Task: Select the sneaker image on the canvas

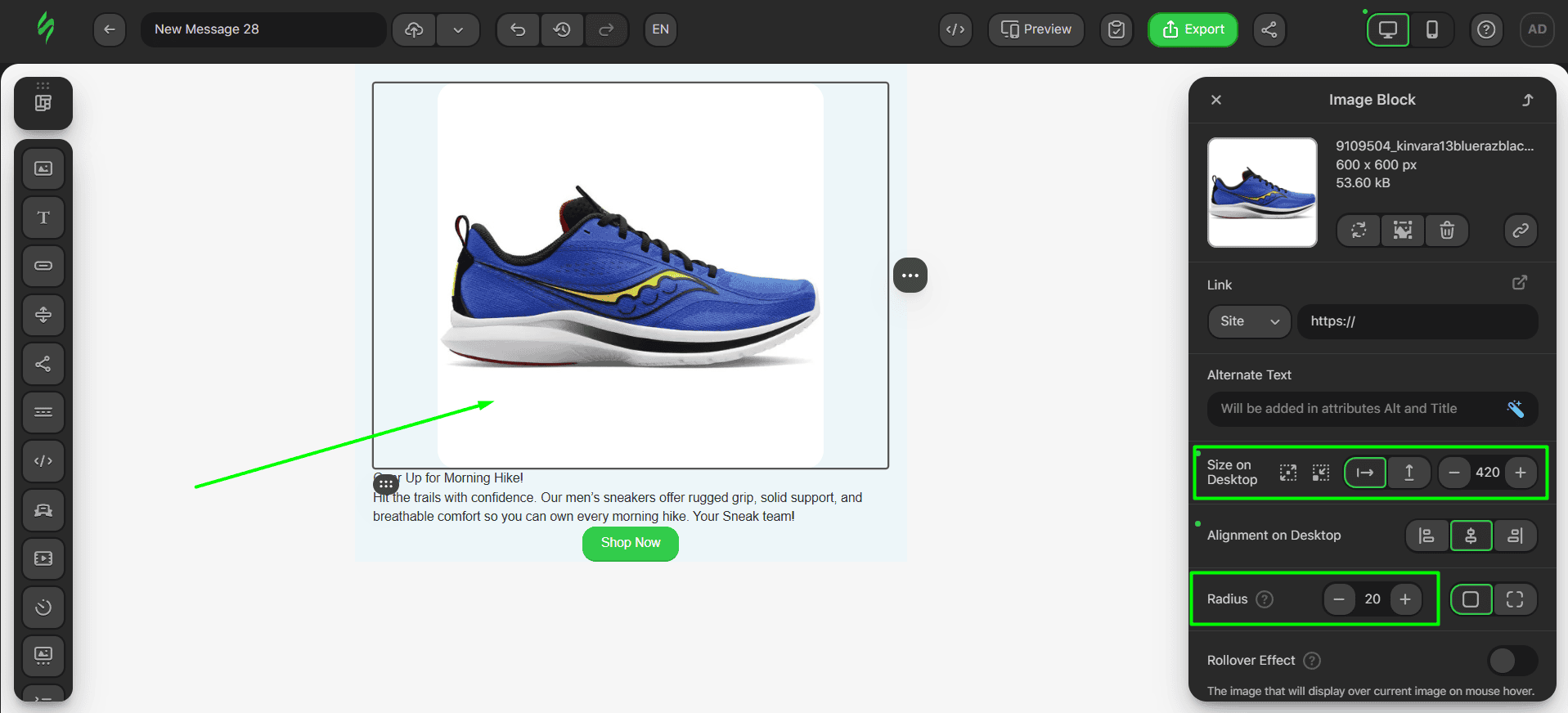Action: pyautogui.click(x=631, y=276)
